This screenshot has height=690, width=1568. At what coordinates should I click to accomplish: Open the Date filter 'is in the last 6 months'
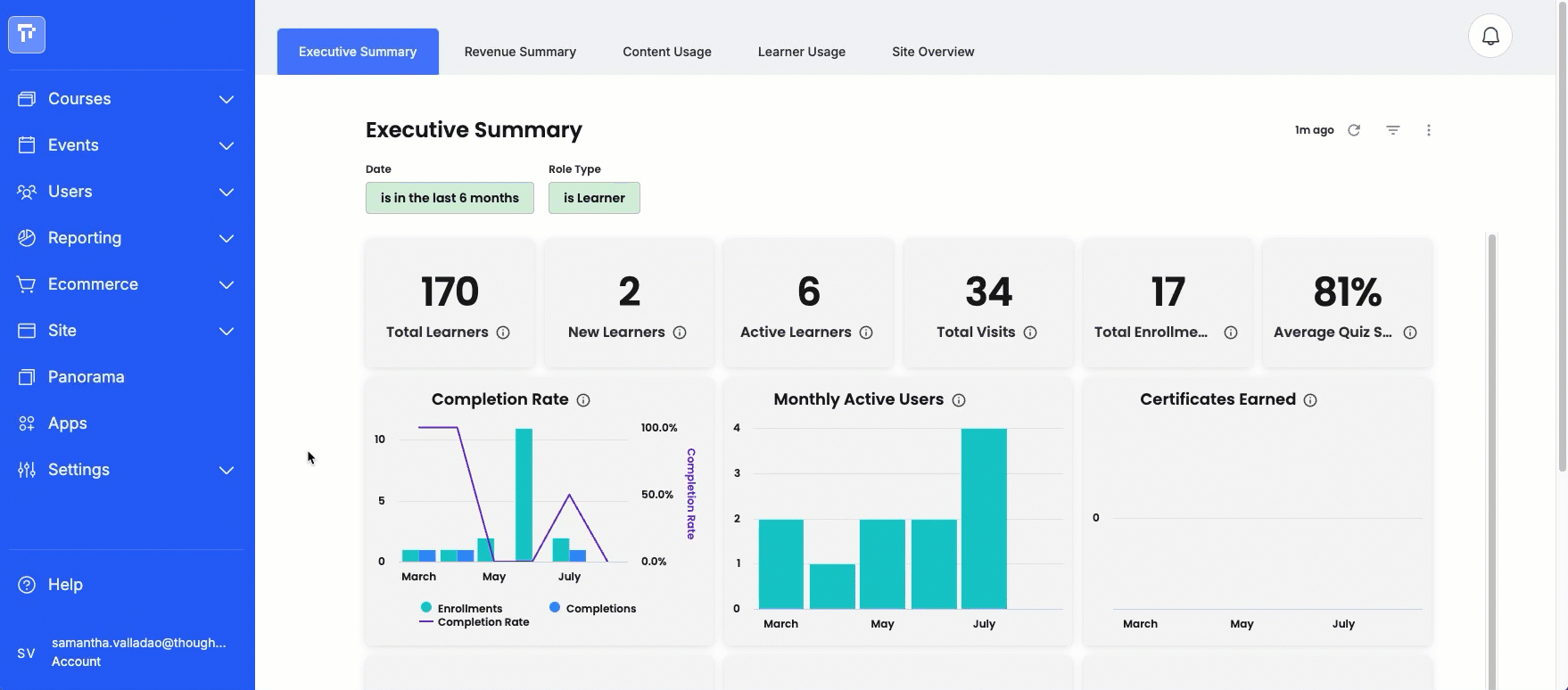point(450,198)
